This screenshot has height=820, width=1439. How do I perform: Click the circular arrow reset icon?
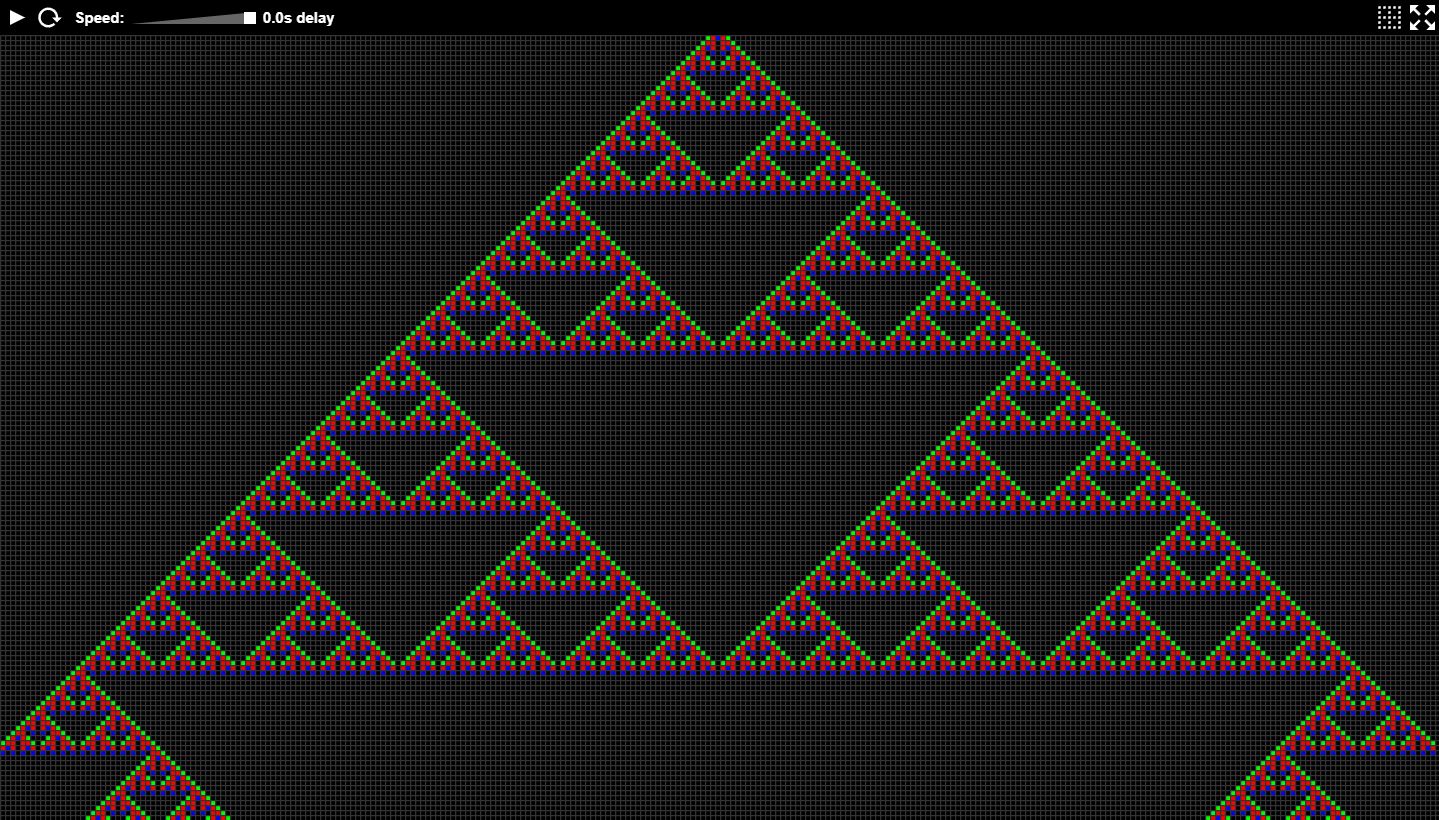point(49,17)
